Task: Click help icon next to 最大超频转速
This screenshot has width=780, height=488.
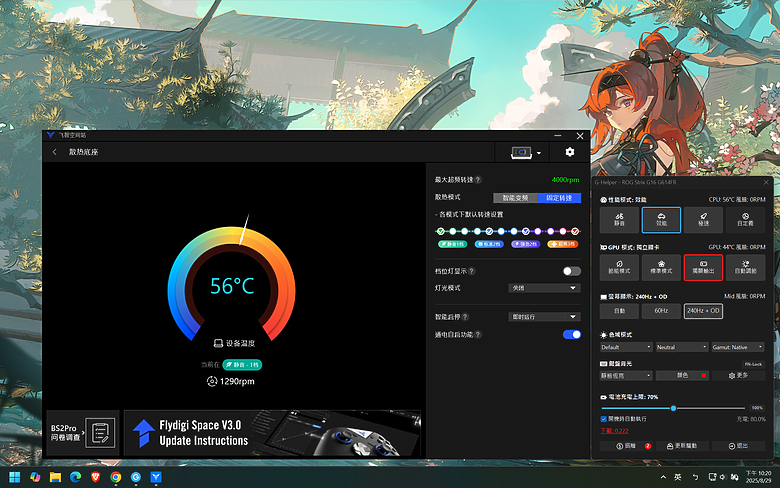Action: [x=478, y=180]
